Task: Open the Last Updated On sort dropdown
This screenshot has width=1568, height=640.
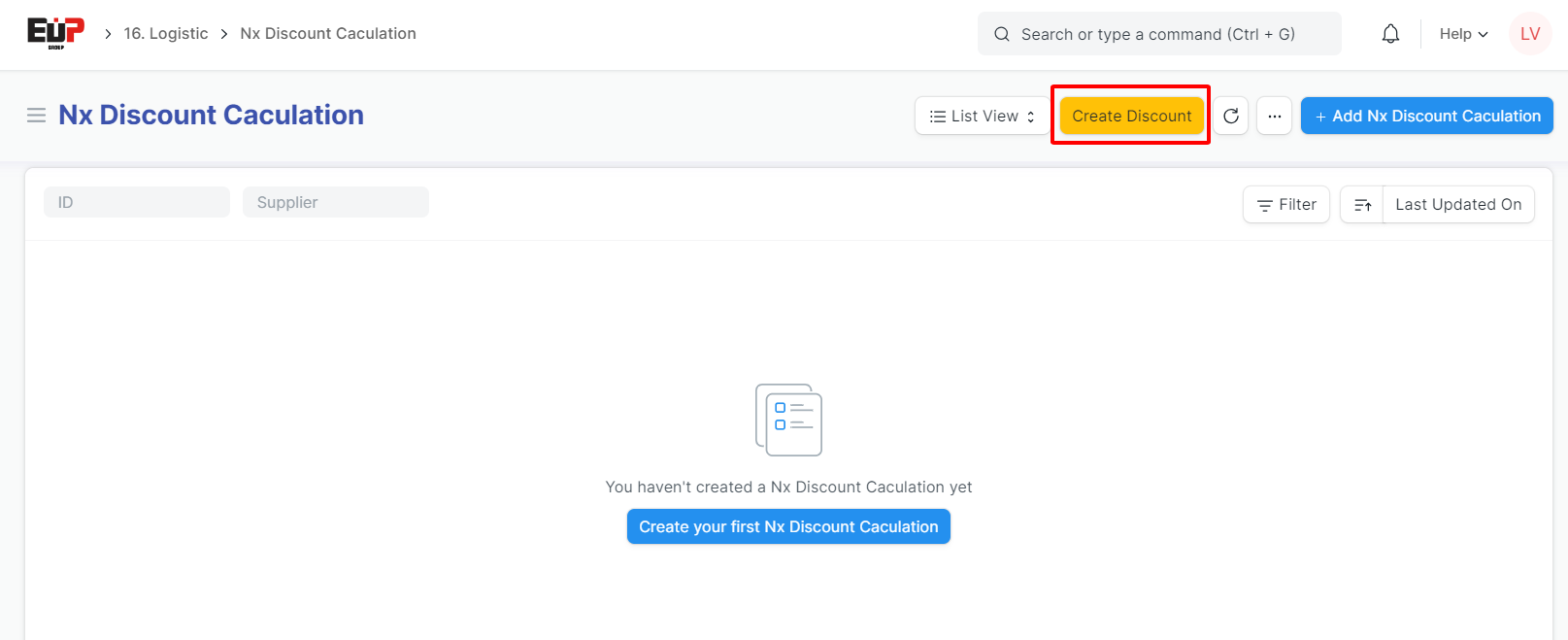Action: click(x=1457, y=205)
